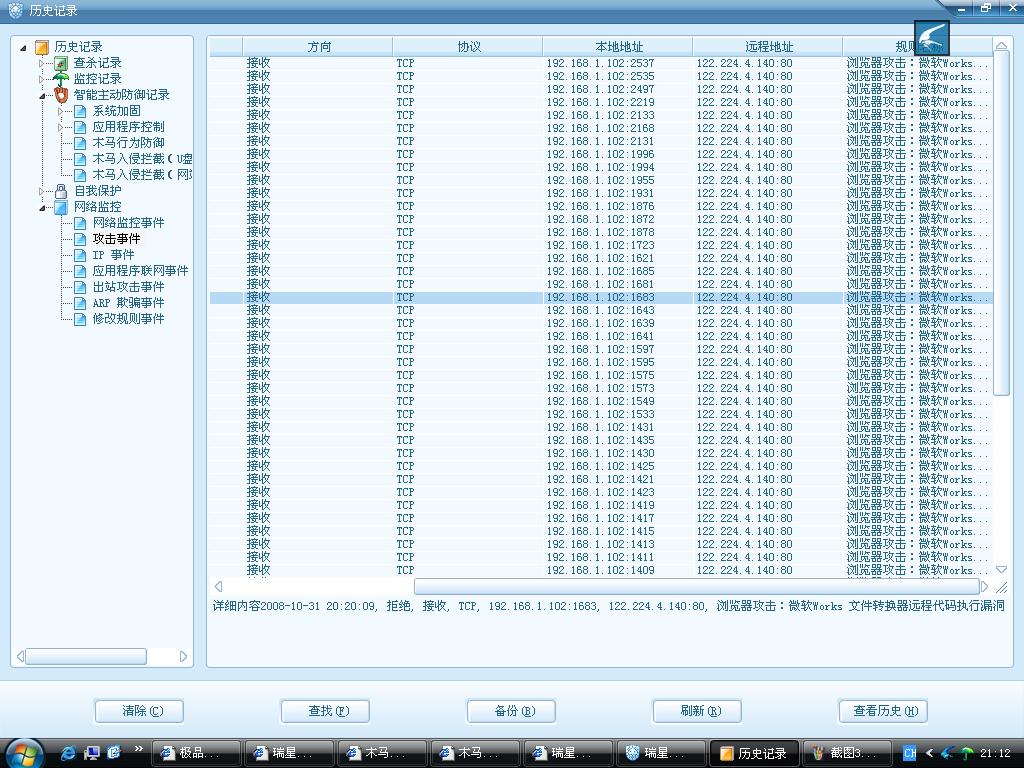Image resolution: width=1024 pixels, height=768 pixels.
Task: Select row with local address 192.168.1.102:1683
Action: tap(601, 297)
